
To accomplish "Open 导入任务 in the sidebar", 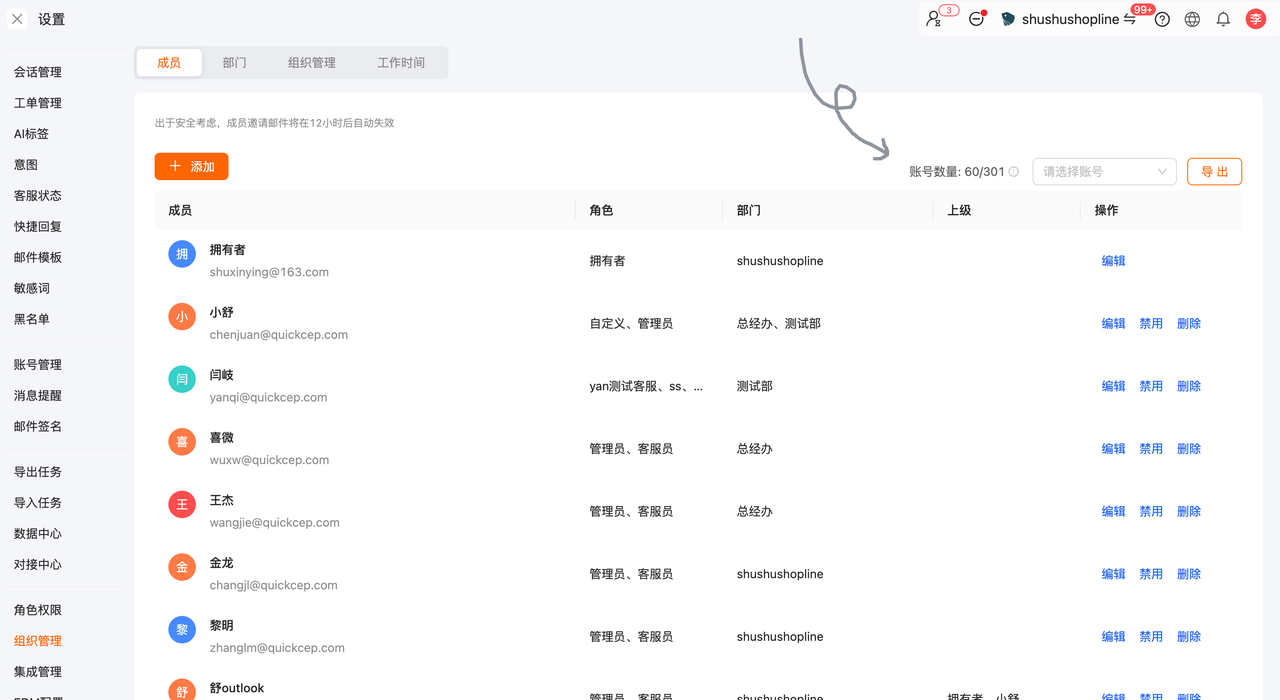I will point(38,503).
